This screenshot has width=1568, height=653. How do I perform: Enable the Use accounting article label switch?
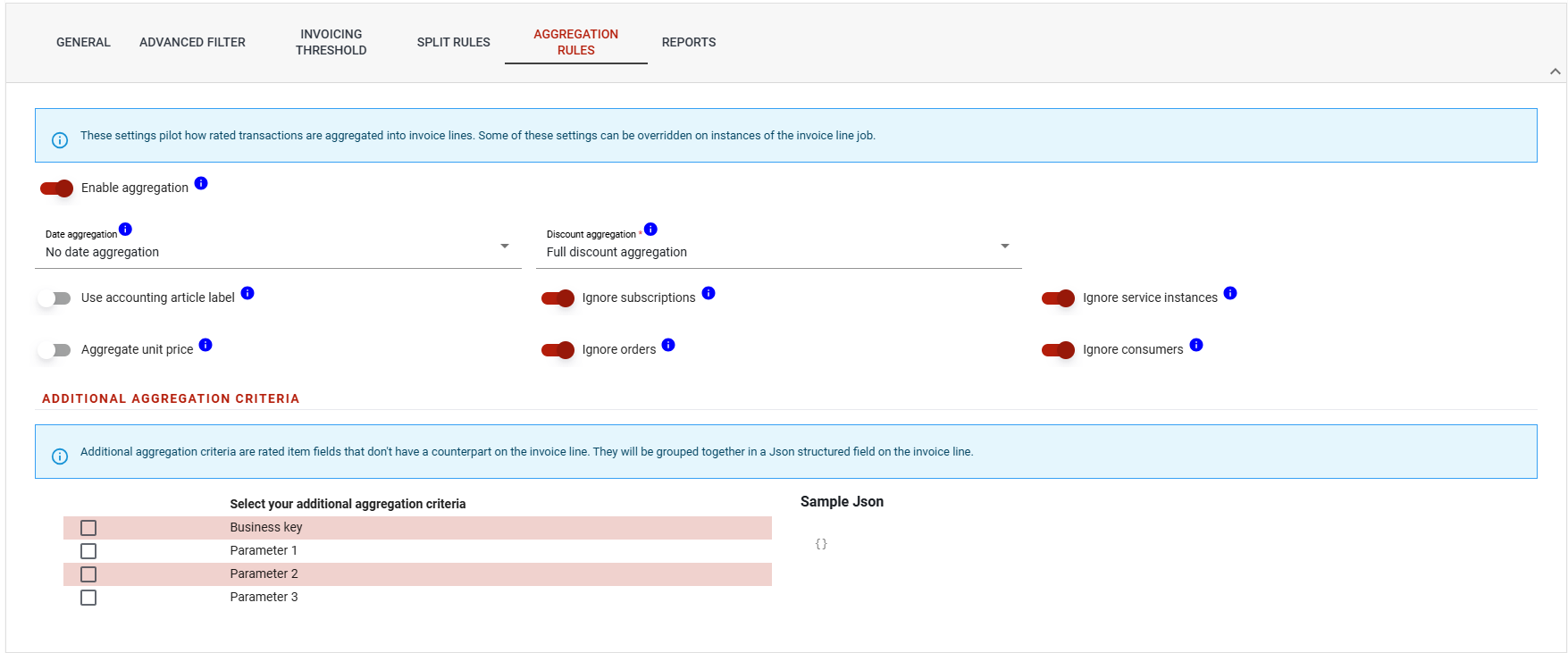tap(55, 298)
